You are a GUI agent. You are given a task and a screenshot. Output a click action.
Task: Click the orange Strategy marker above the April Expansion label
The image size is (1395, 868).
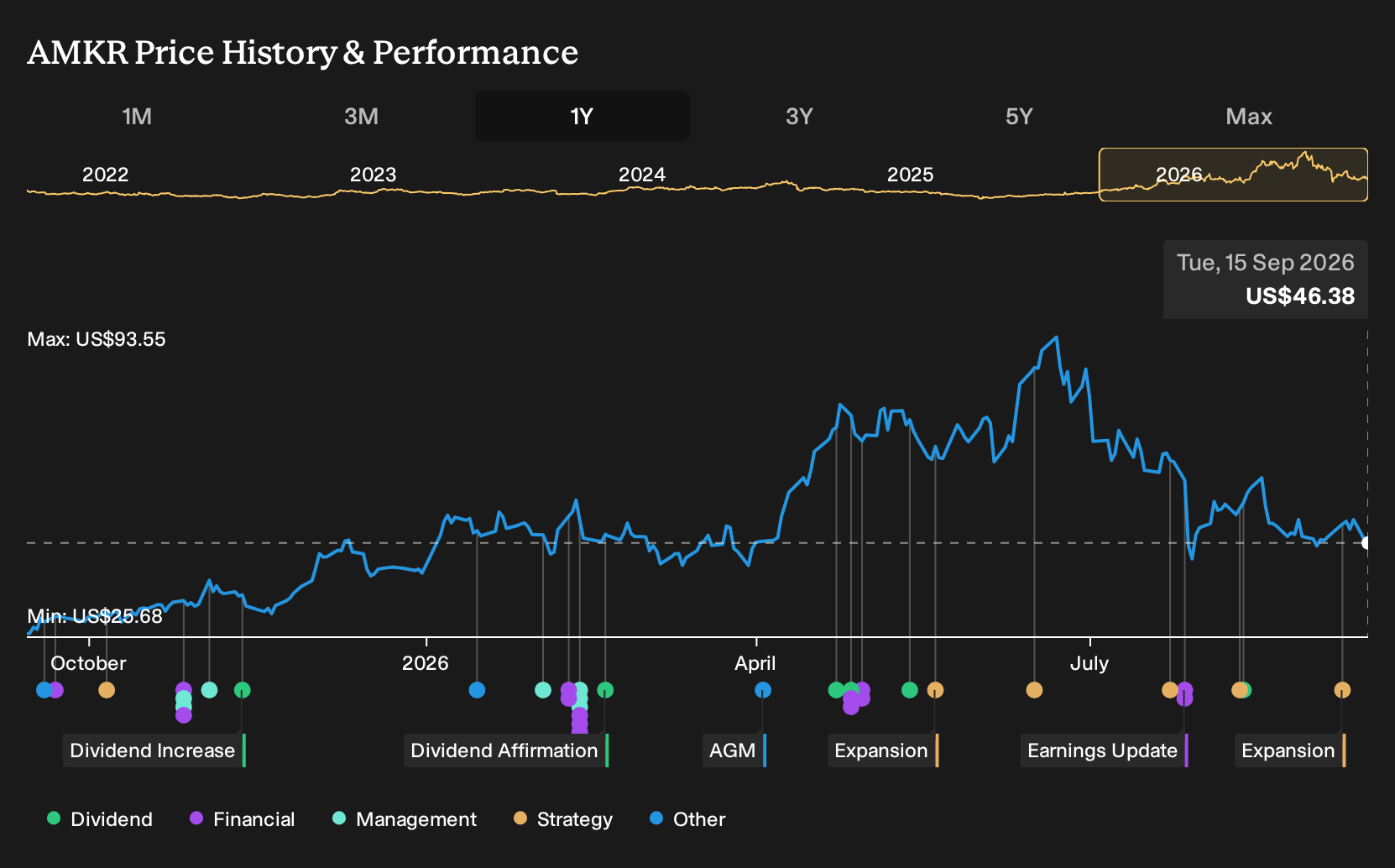coord(935,690)
